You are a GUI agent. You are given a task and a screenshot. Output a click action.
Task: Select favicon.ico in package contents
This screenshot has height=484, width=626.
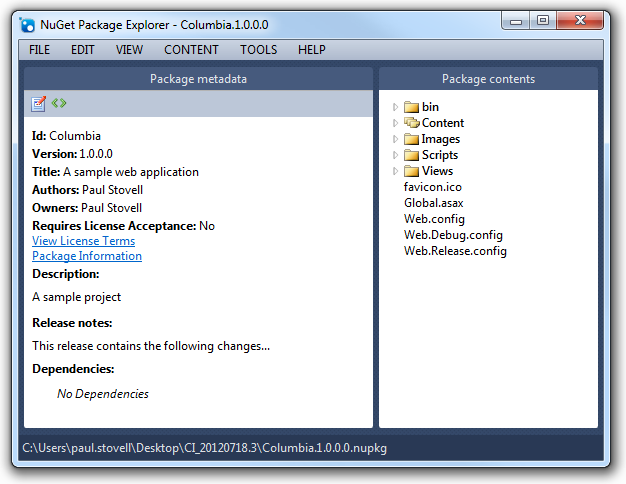click(x=433, y=187)
